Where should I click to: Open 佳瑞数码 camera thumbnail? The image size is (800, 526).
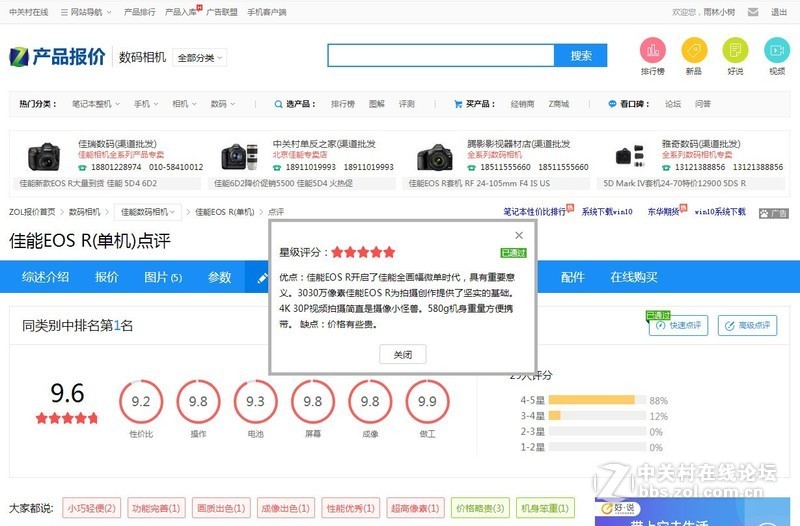[44, 156]
